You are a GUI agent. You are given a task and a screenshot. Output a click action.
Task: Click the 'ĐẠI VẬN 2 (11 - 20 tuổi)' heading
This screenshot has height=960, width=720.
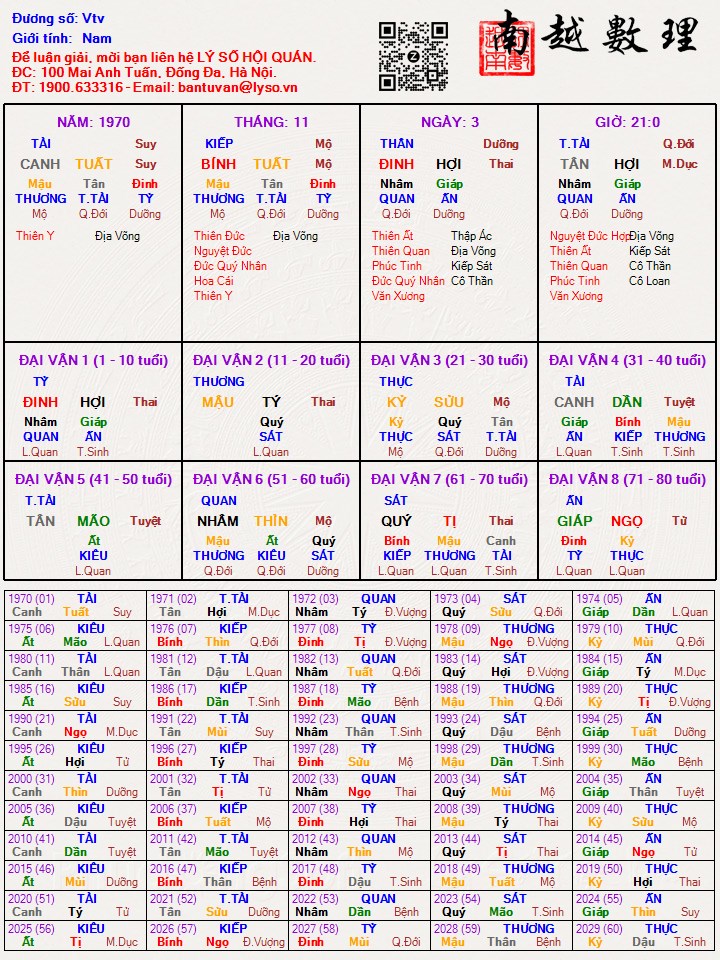tap(271, 360)
